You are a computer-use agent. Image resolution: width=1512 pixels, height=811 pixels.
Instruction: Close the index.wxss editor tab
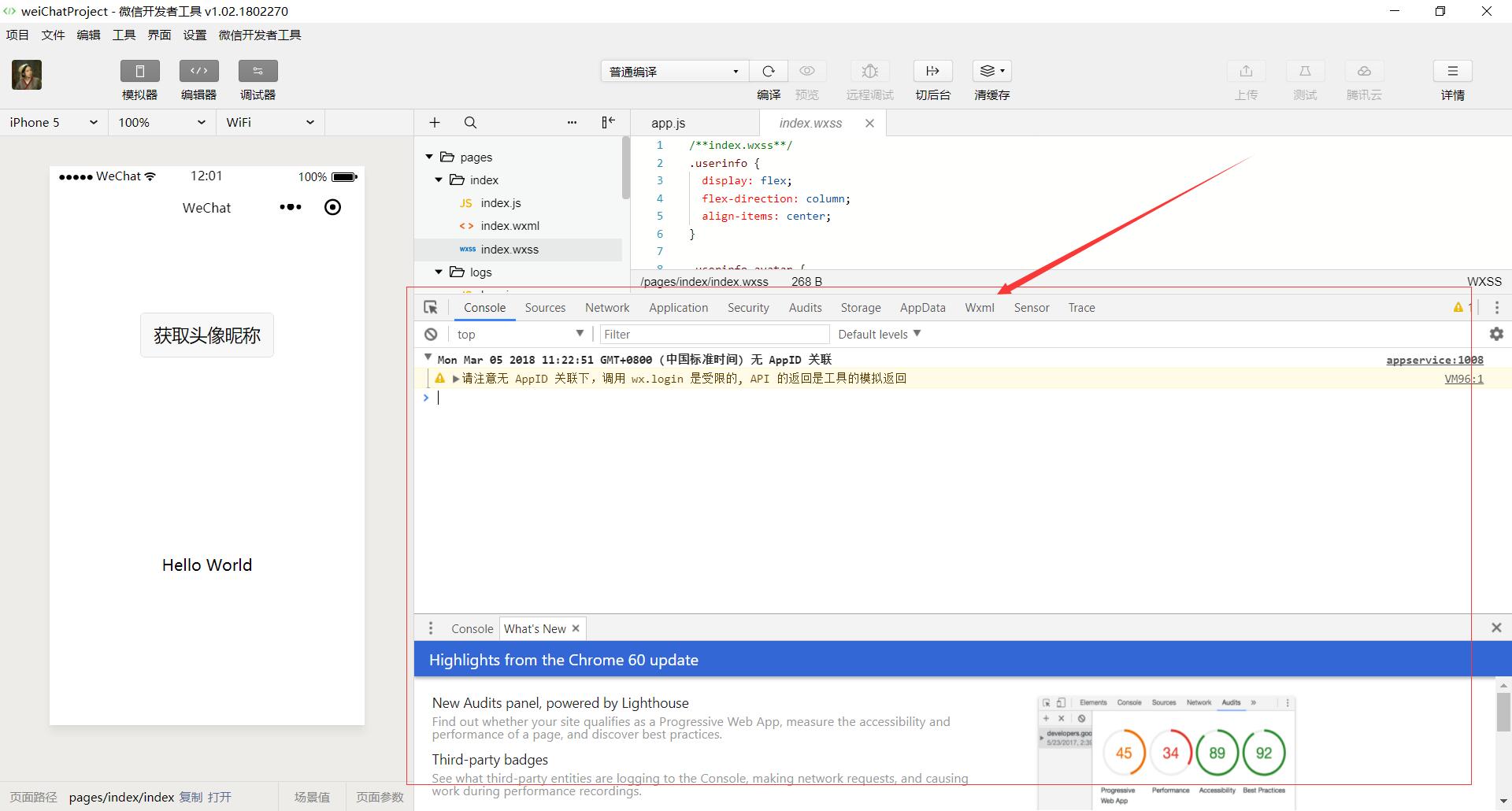[x=869, y=123]
